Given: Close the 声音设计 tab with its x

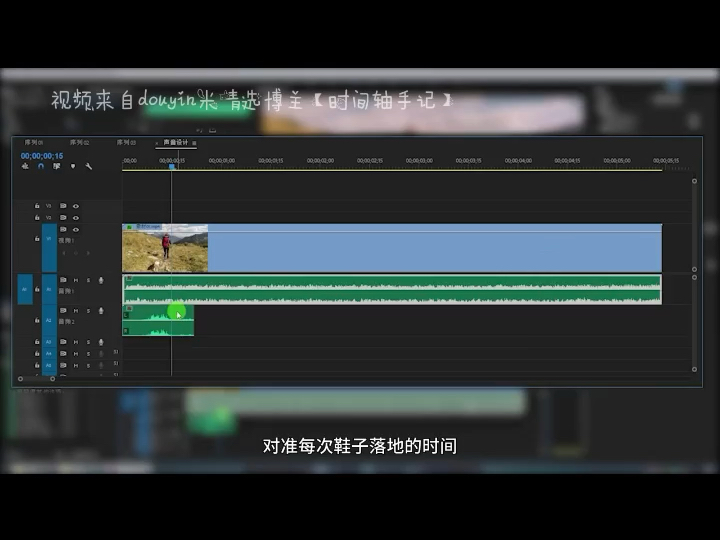Looking at the screenshot, I should [x=157, y=143].
